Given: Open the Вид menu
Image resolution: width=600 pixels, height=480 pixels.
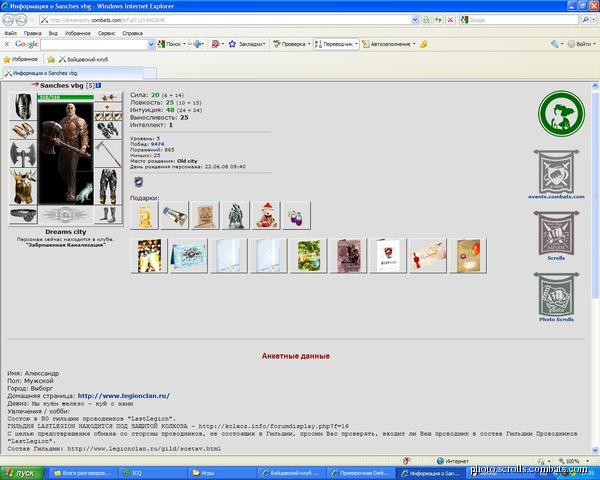Looking at the screenshot, I should [x=53, y=33].
